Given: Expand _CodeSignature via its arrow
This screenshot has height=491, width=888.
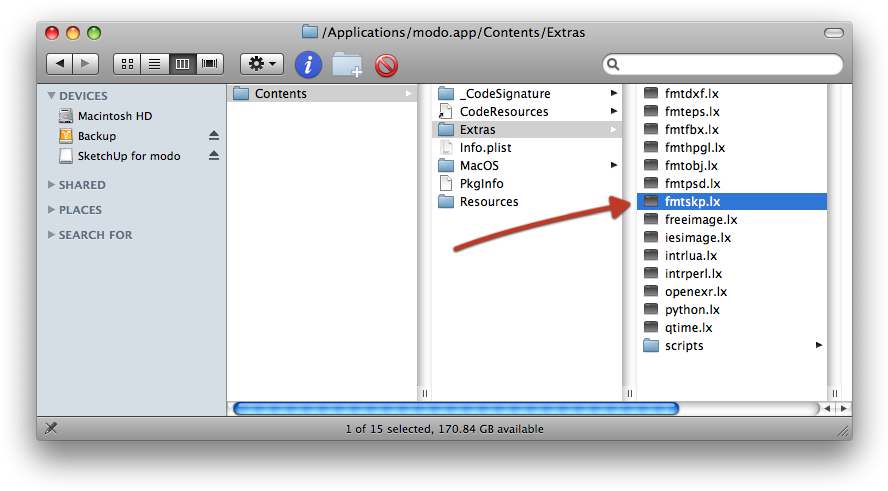Looking at the screenshot, I should coord(613,92).
